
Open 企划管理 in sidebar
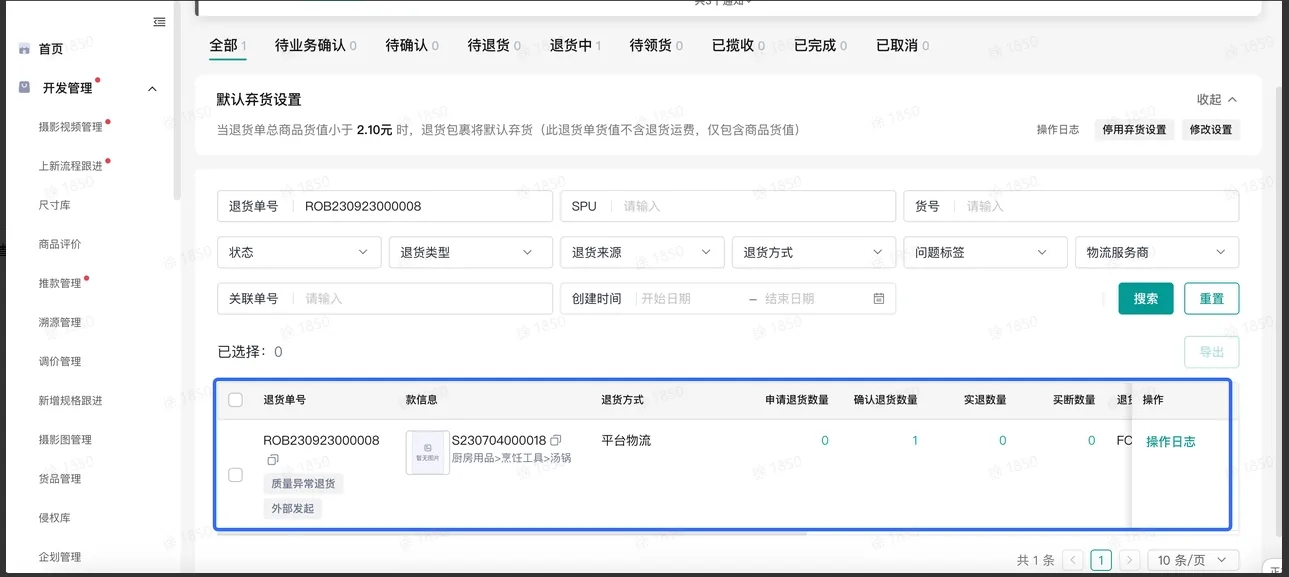pyautogui.click(x=60, y=556)
